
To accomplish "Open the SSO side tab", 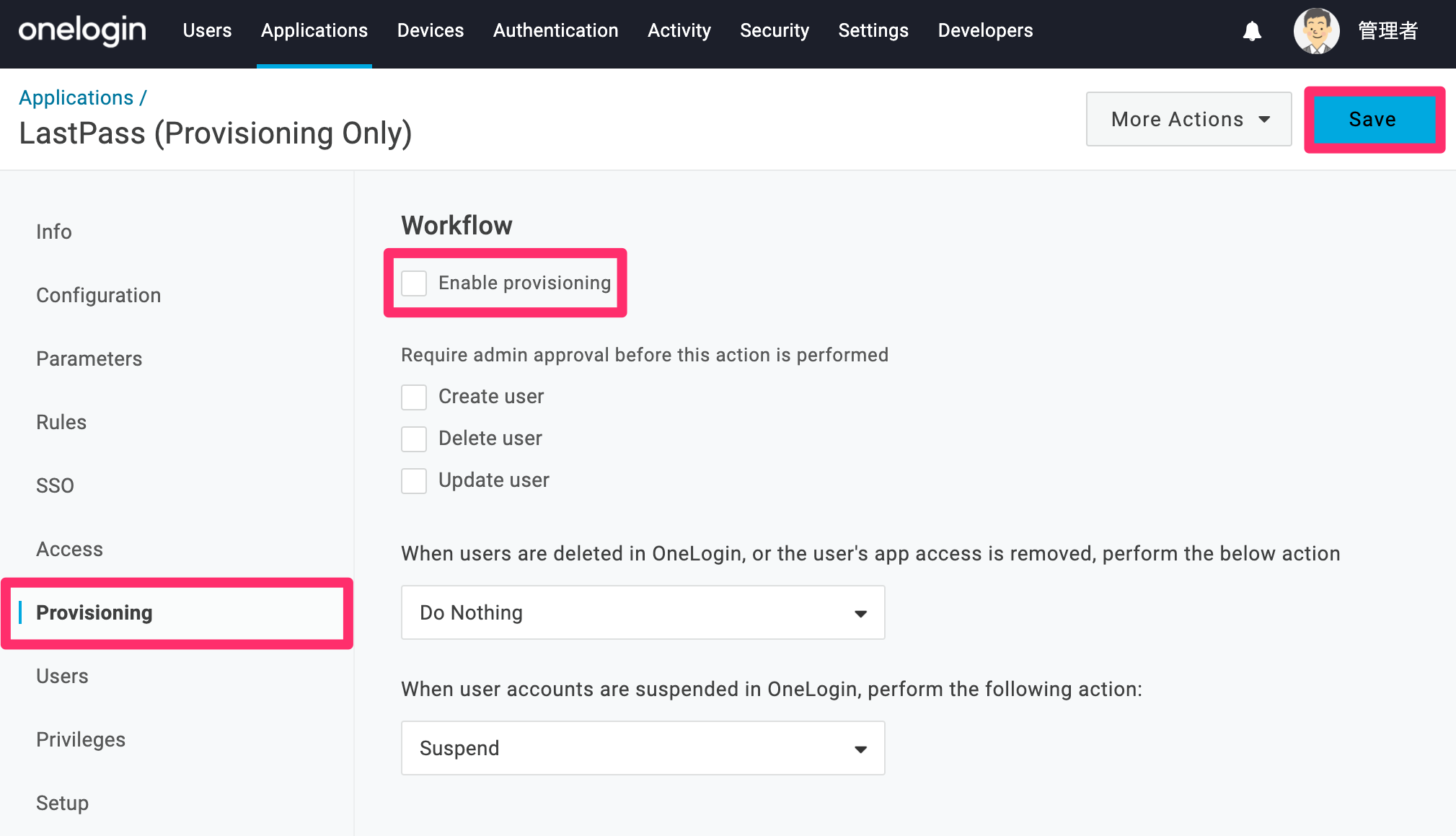I will click(x=55, y=485).
